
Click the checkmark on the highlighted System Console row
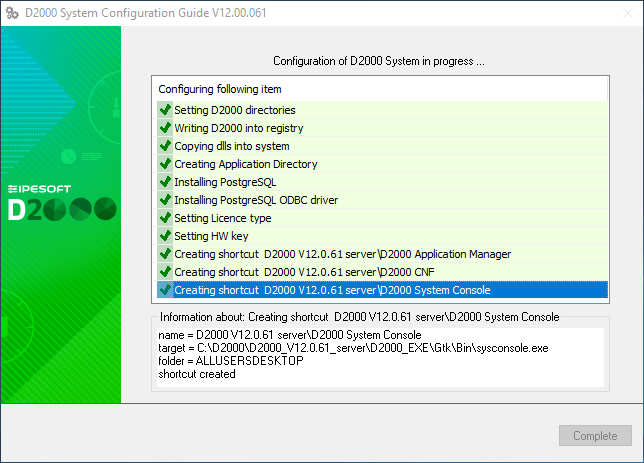(x=165, y=290)
